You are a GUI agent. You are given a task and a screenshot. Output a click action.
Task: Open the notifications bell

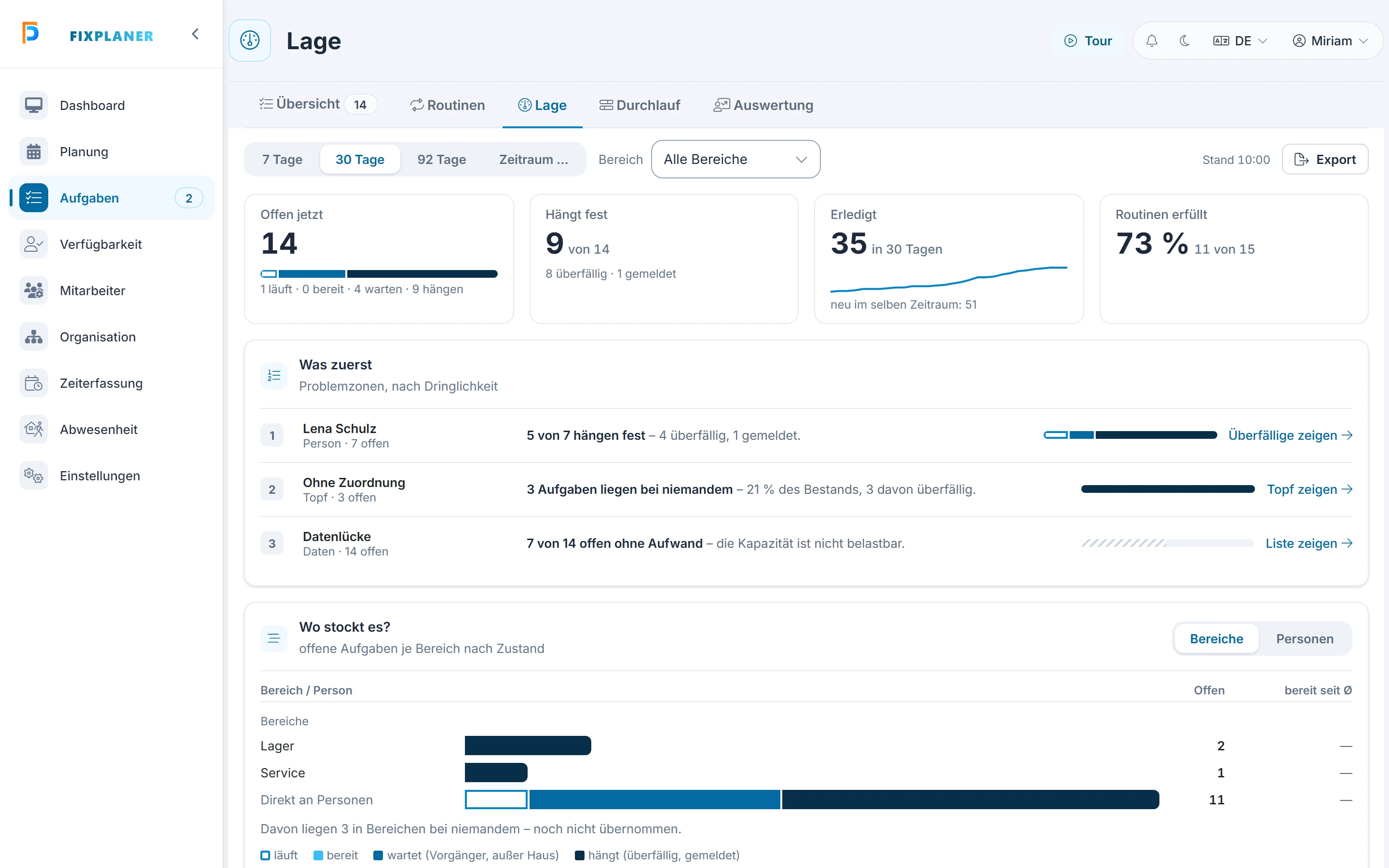(1151, 41)
